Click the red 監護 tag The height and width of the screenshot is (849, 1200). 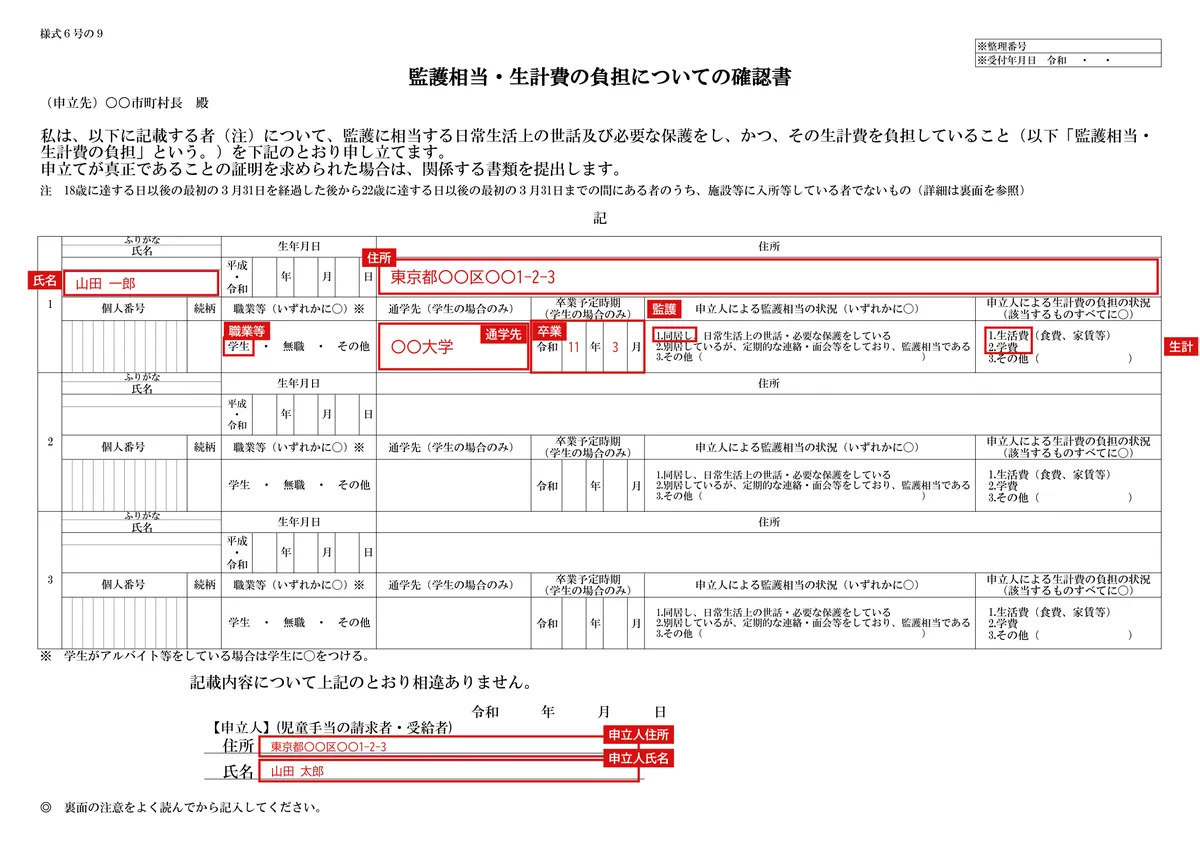click(x=665, y=309)
